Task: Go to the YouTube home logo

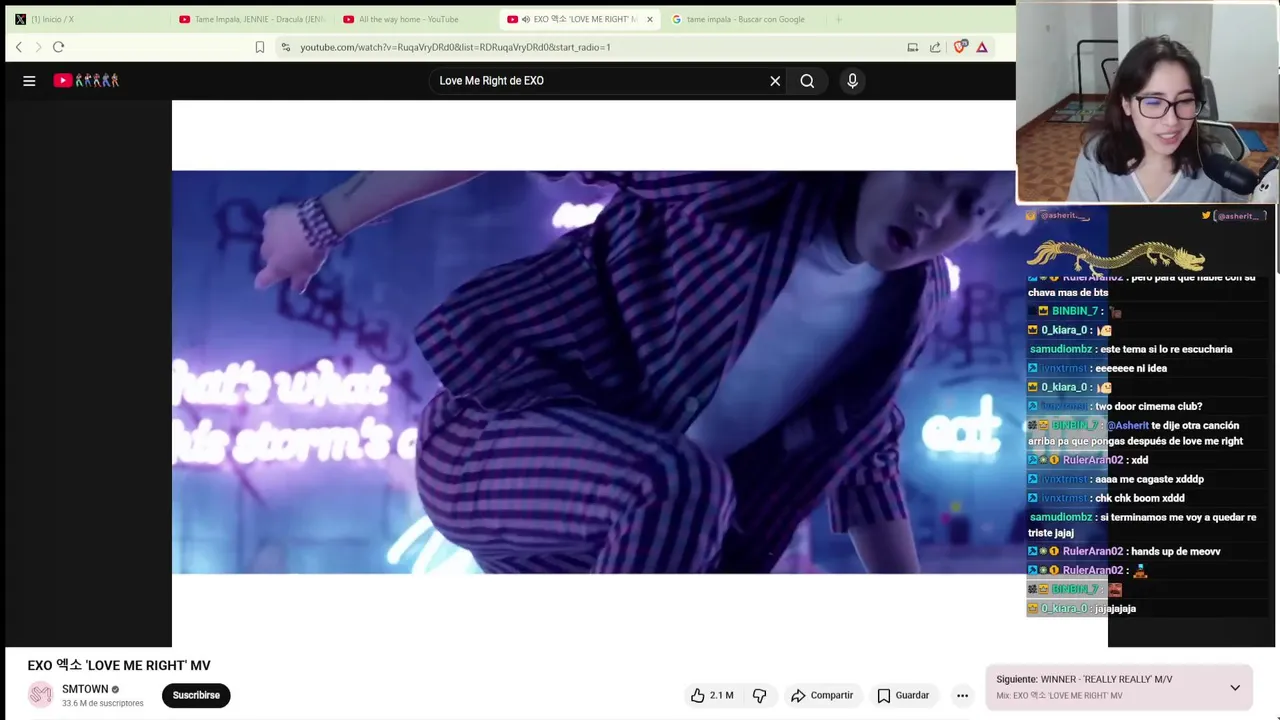Action: tap(86, 81)
